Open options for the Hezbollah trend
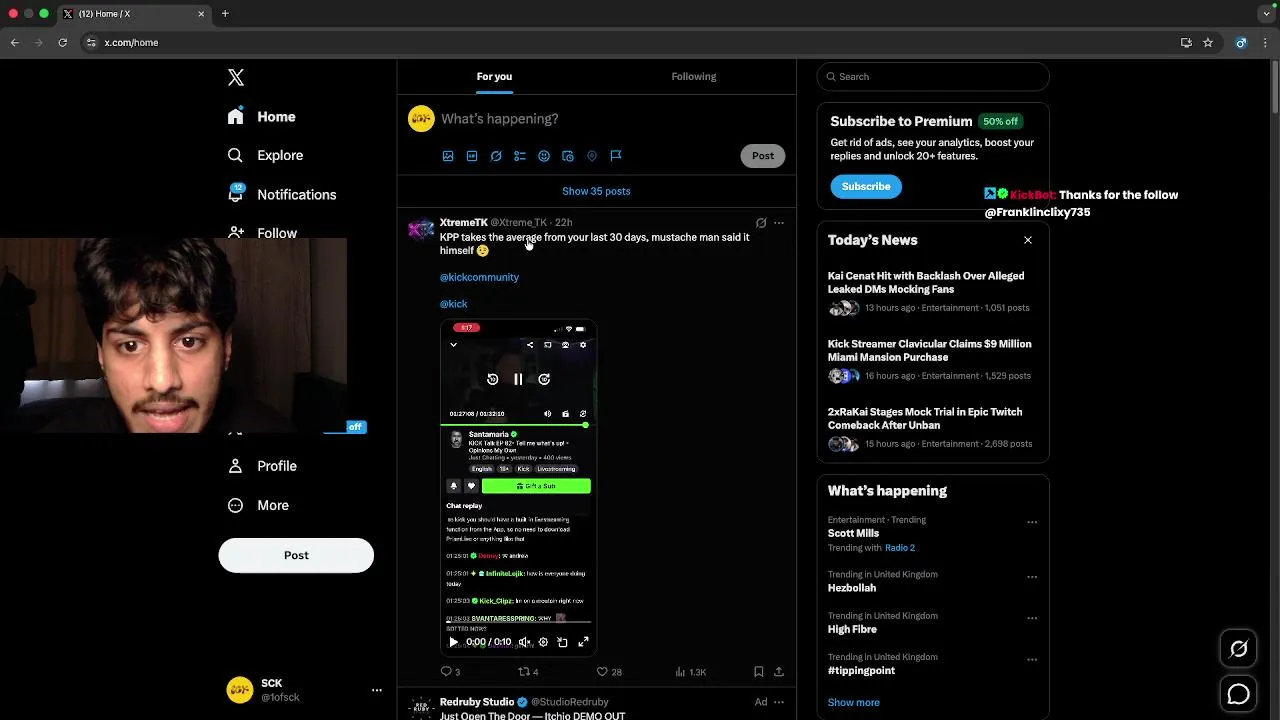The height and width of the screenshot is (720, 1280). coord(1032,577)
